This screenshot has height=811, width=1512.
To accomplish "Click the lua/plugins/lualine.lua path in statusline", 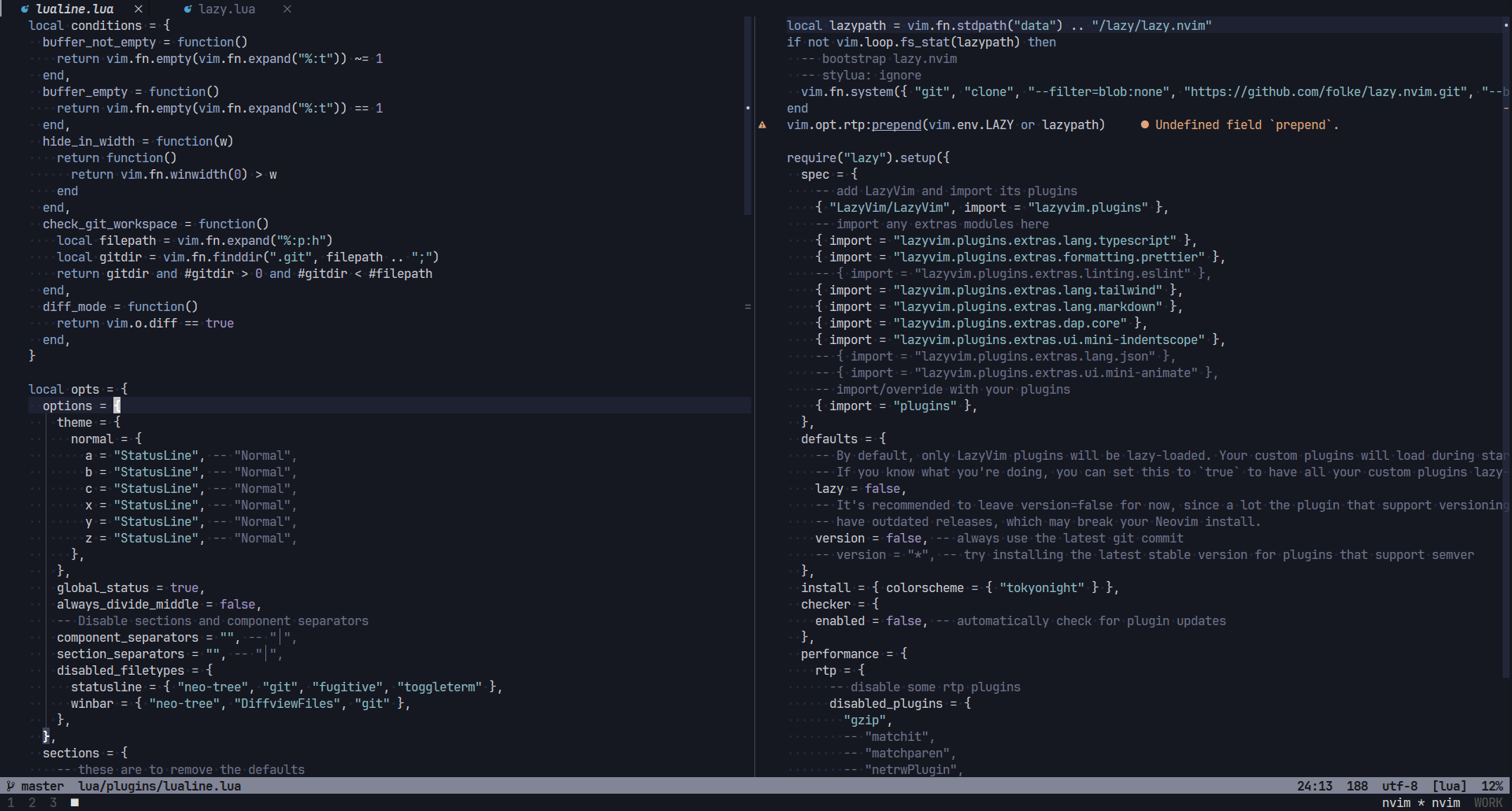I will coord(160,786).
